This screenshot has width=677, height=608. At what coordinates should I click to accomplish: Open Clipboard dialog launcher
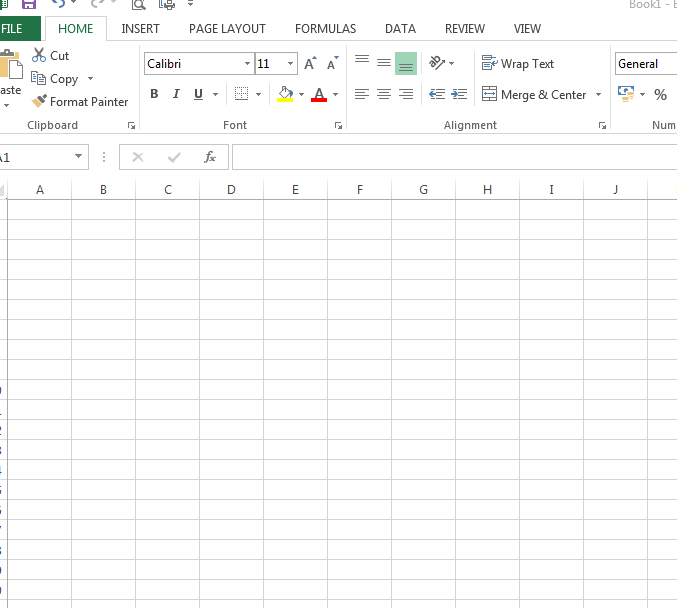[x=131, y=126]
